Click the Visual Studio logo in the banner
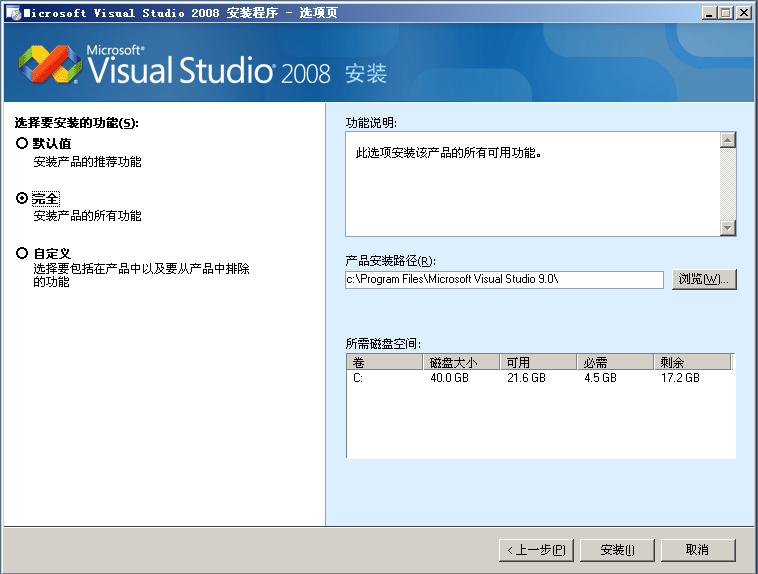The height and width of the screenshot is (574, 758). click(50, 64)
